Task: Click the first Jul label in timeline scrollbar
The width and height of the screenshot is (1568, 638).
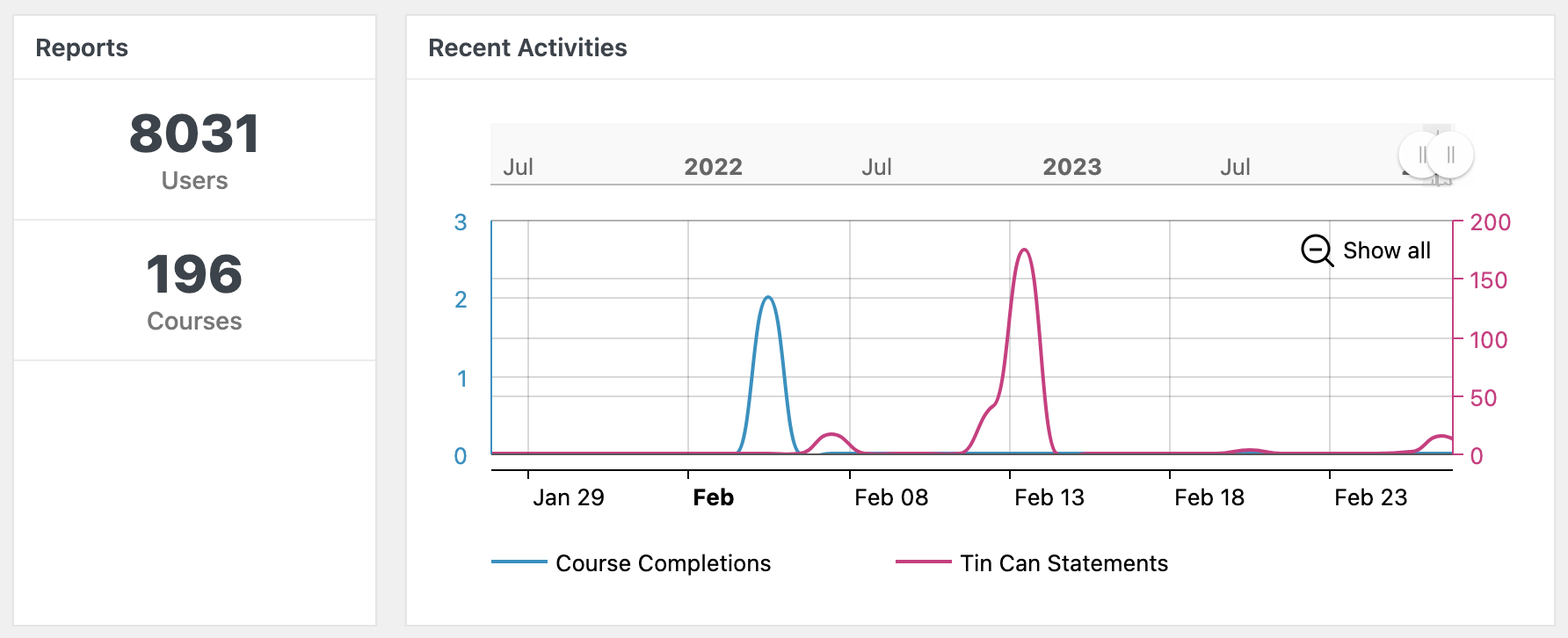Action: 518,167
